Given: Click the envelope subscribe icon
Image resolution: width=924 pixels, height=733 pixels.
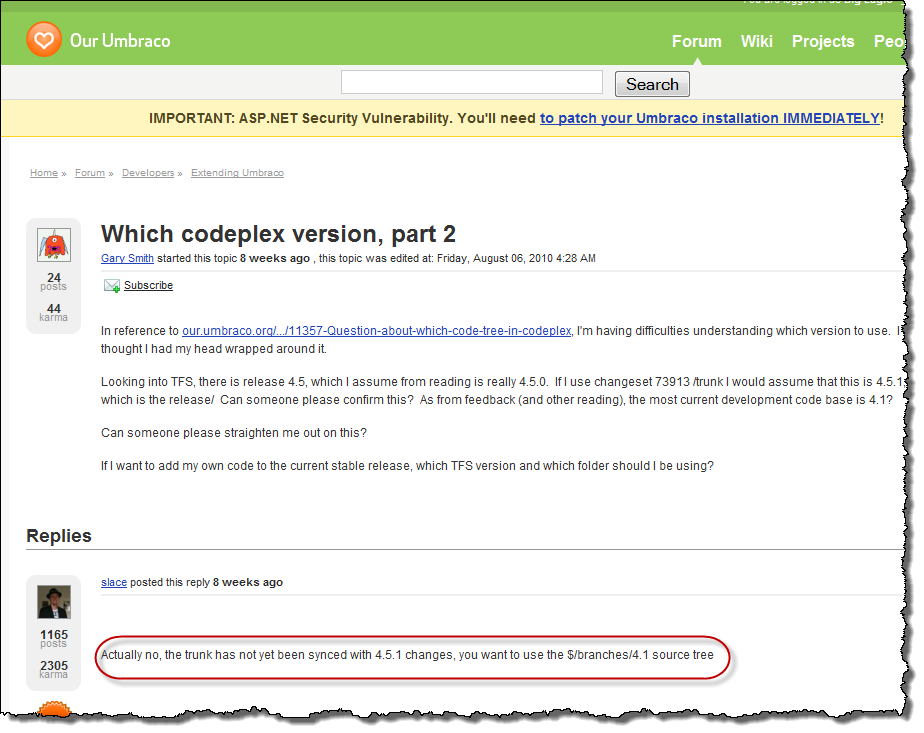Looking at the screenshot, I should point(111,286).
